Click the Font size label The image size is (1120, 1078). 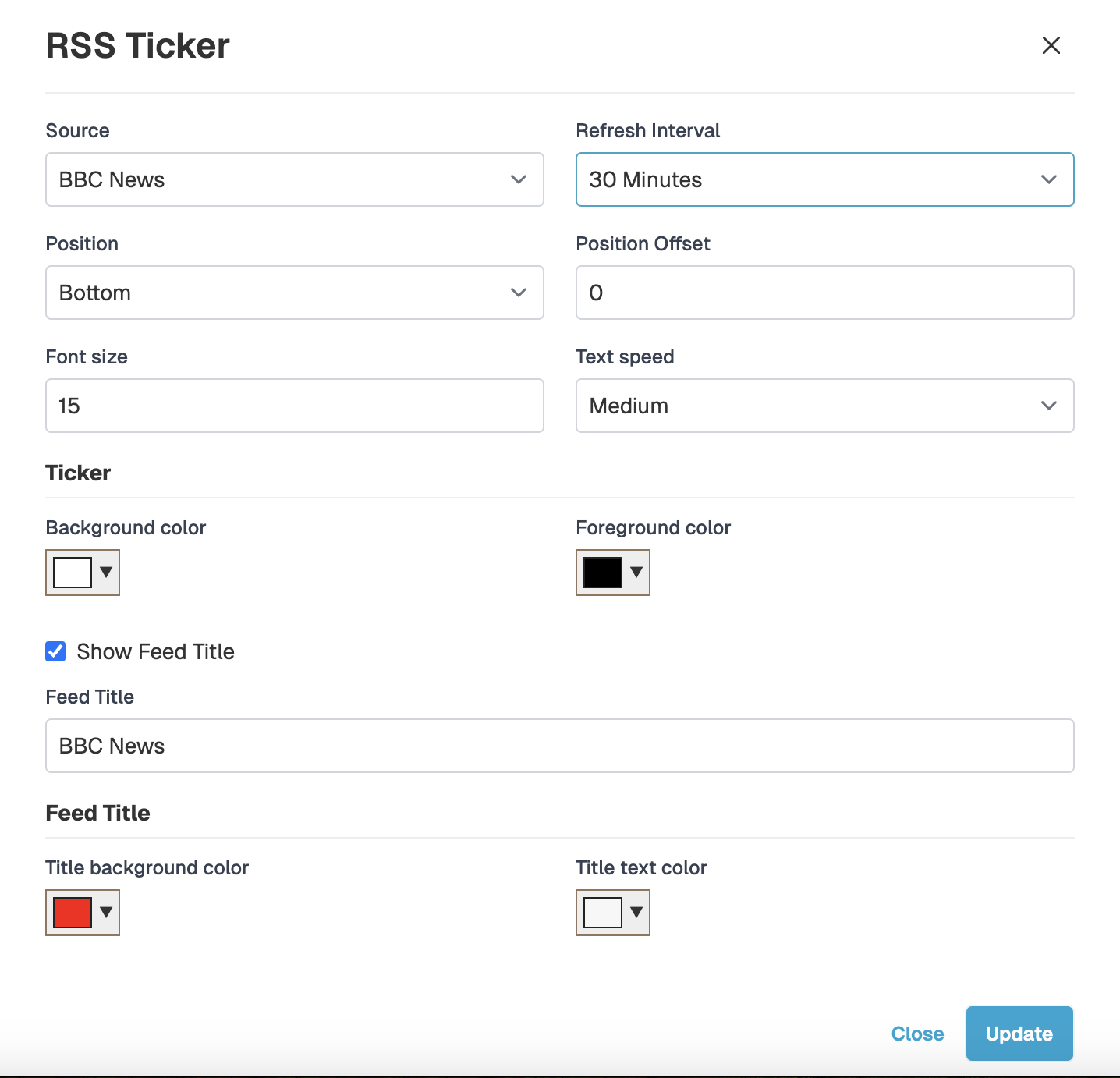click(87, 356)
